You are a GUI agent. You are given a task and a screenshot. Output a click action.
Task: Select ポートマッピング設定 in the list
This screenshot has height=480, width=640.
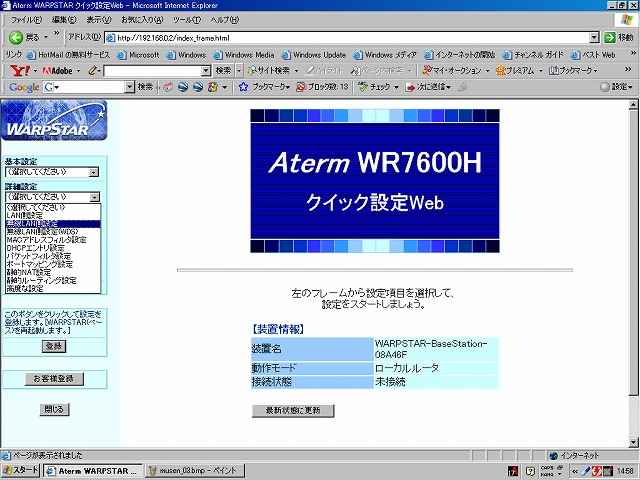[x=53, y=264]
